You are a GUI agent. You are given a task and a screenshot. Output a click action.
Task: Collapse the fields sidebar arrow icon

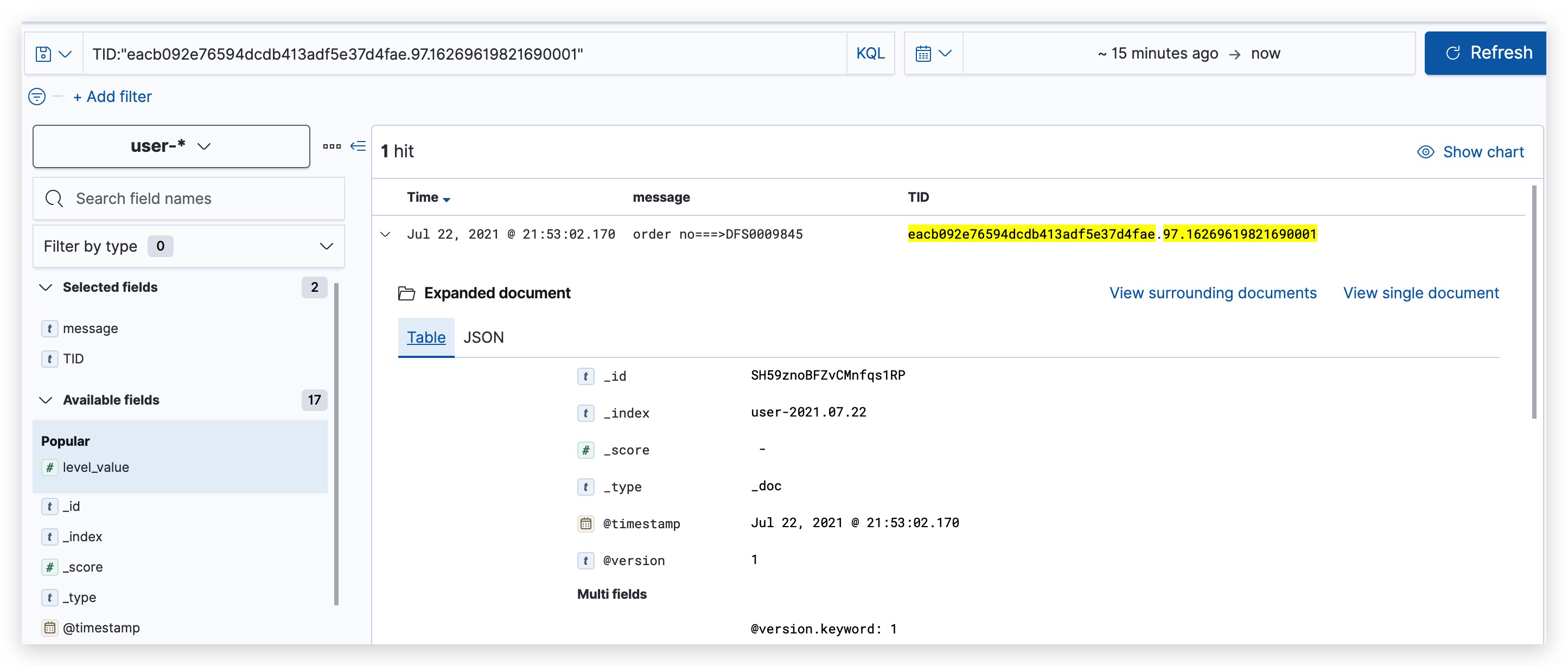(x=358, y=146)
